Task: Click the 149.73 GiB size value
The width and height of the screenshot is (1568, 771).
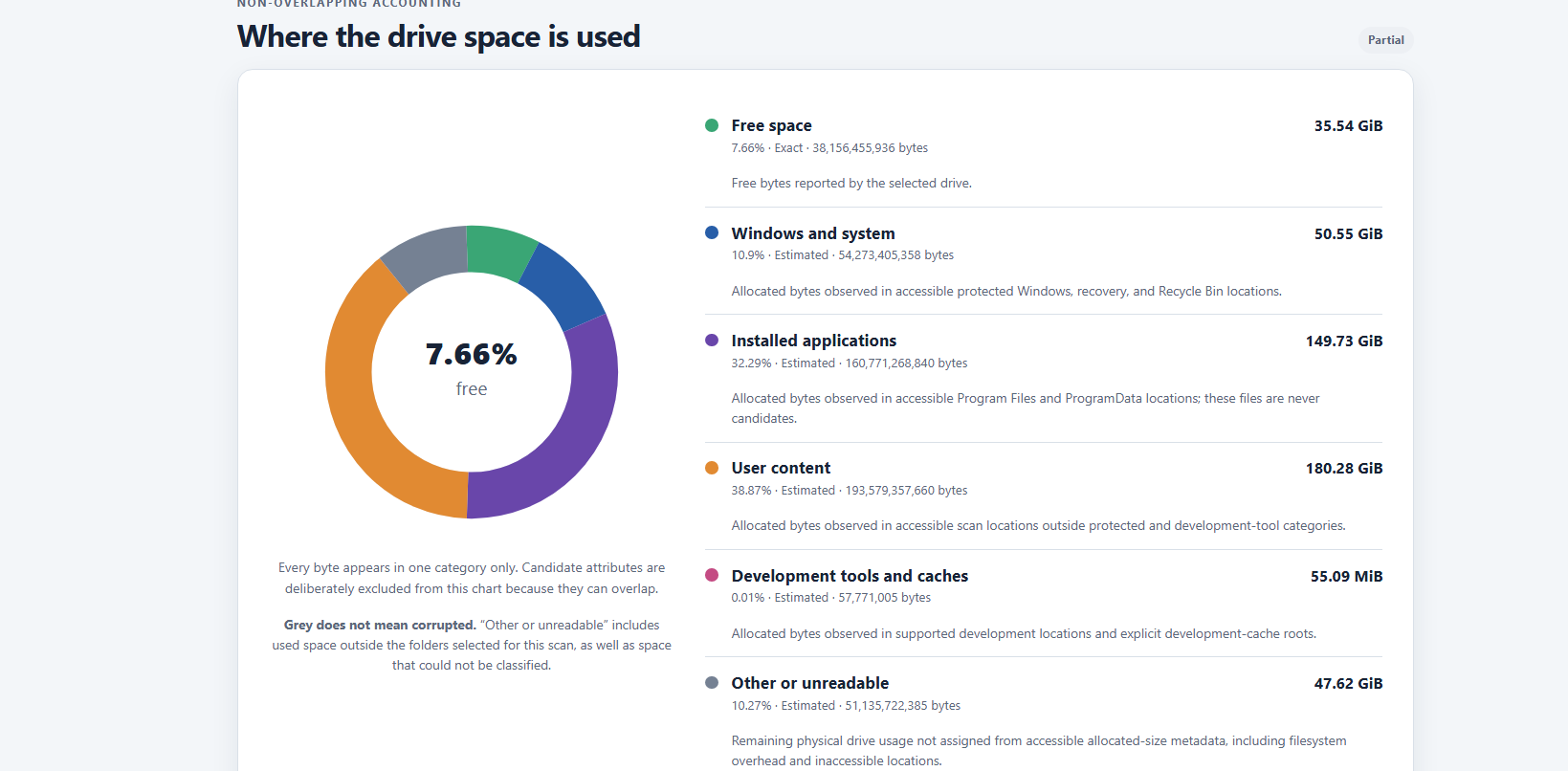Action: 1344,341
